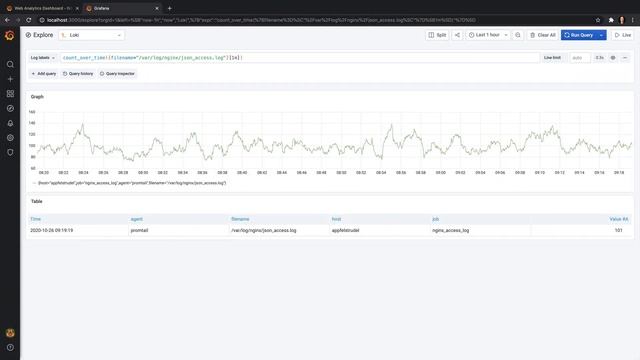Open the Help question mark icon
Viewport: 640px width, 360px height.
[x=10, y=347]
